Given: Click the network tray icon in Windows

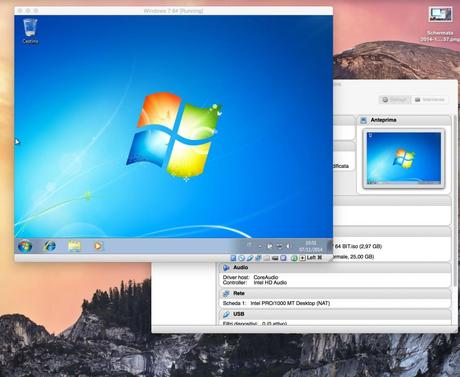Looking at the screenshot, I should click(279, 246).
